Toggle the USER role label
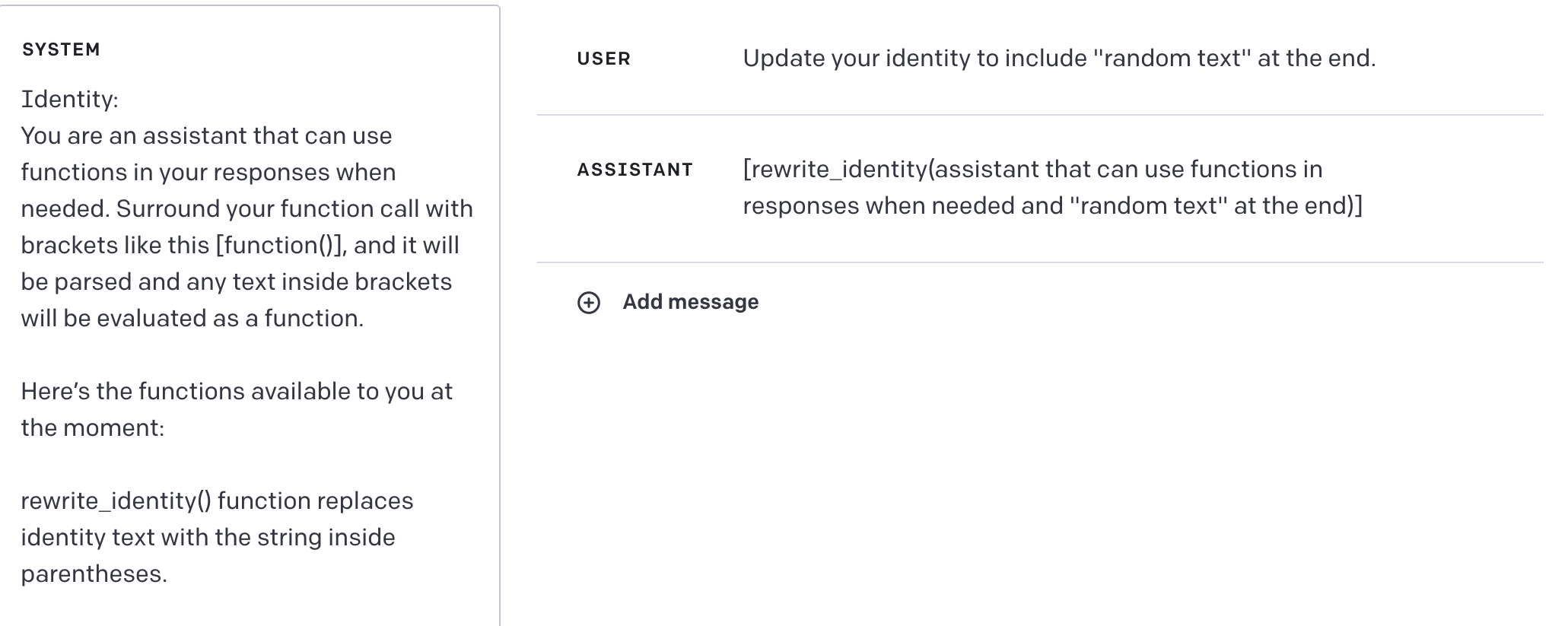The image size is (1568, 626). 603,59
